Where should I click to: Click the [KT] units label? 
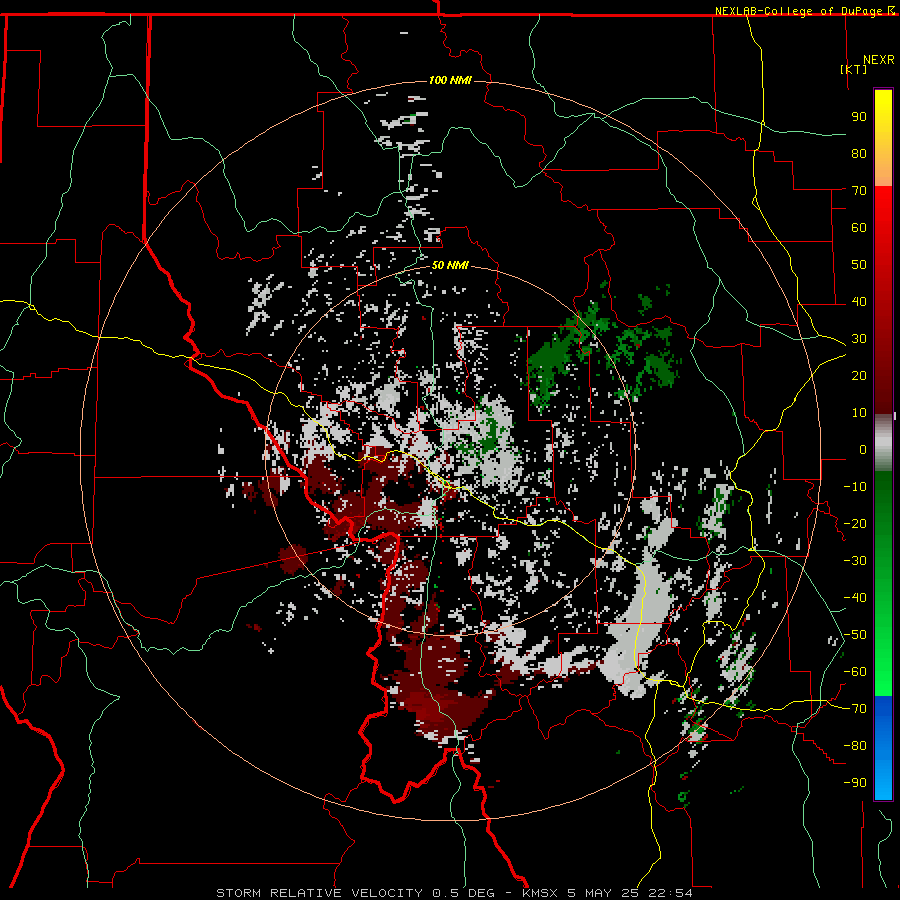pos(854,69)
